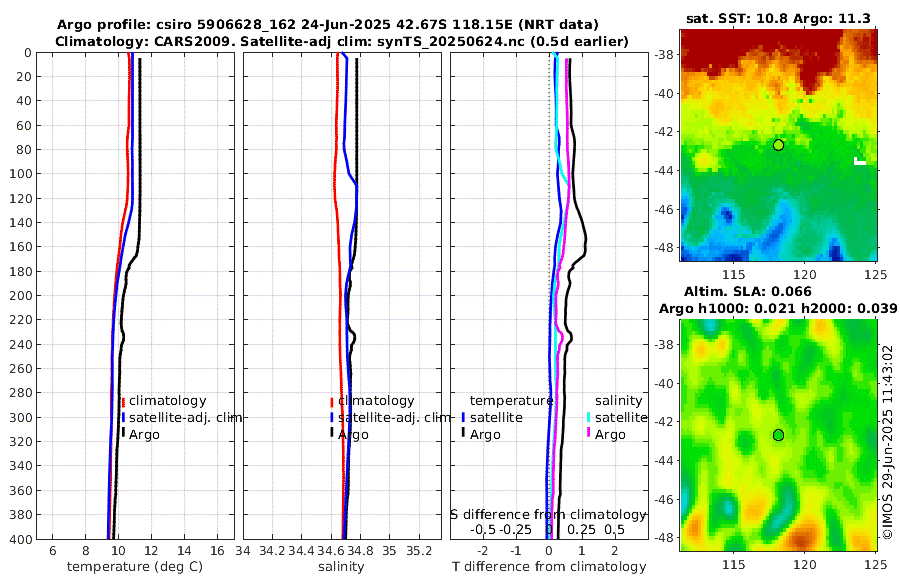The image size is (900, 580).
Task: Click black Argo legend marker in temperature panel
Action: (123, 432)
